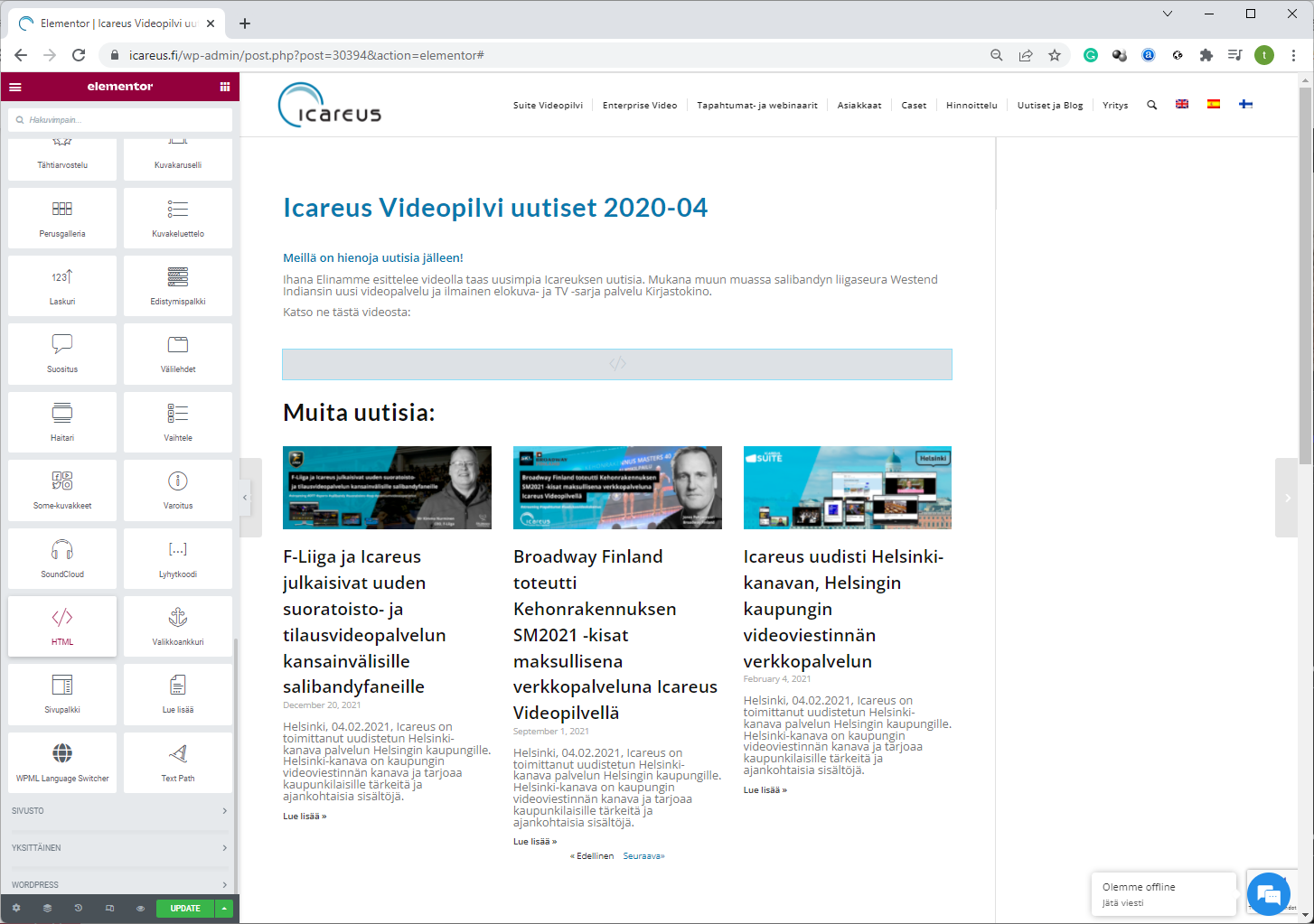Image resolution: width=1314 pixels, height=924 pixels.
Task: Toggle responsive mode in footer
Action: coord(109,908)
